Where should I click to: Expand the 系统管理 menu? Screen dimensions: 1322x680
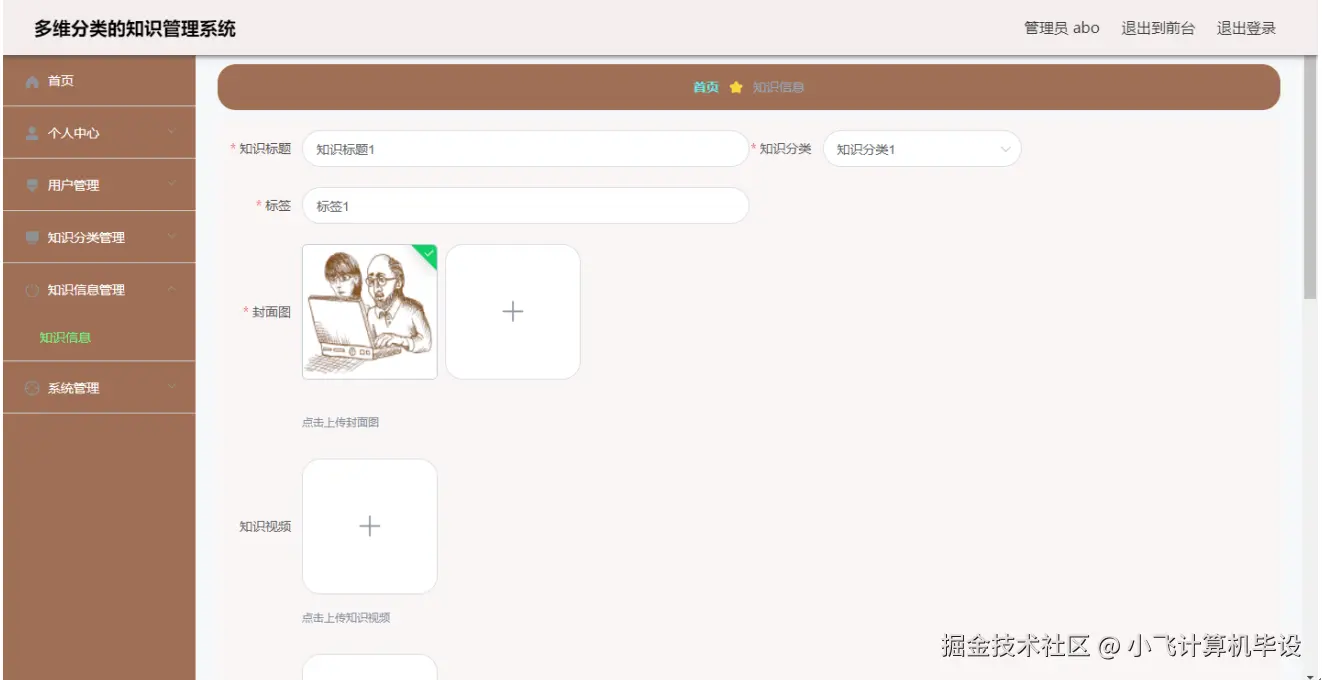click(97, 388)
